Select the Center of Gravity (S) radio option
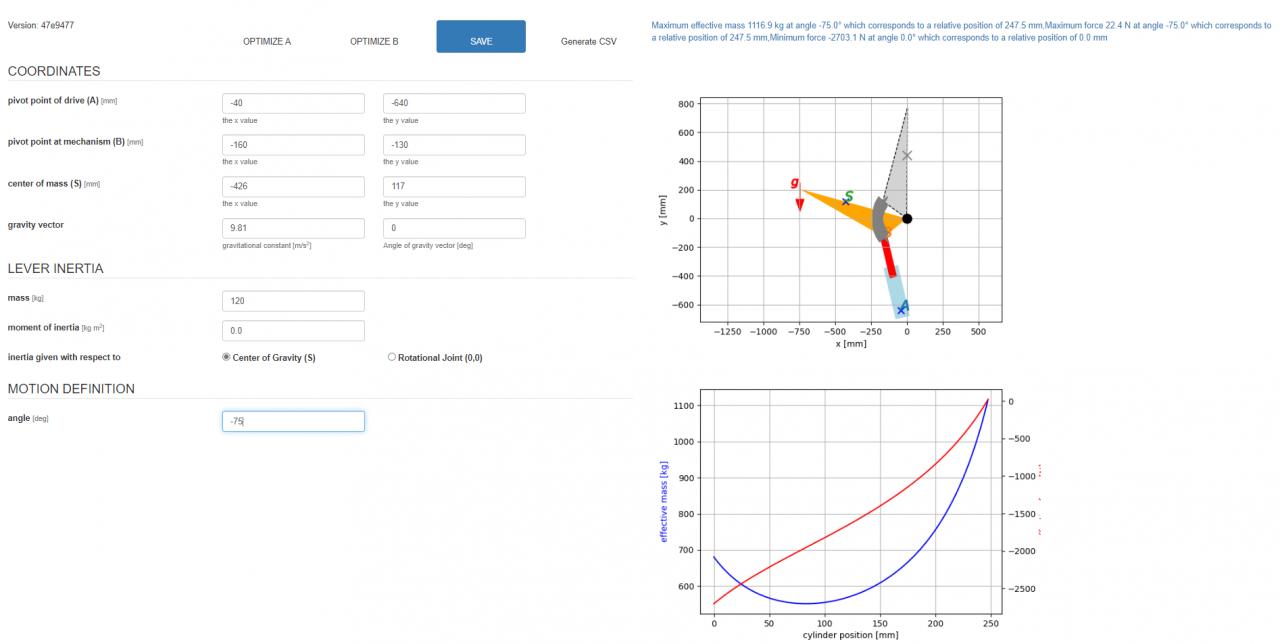The width and height of the screenshot is (1280, 644). coord(226,357)
